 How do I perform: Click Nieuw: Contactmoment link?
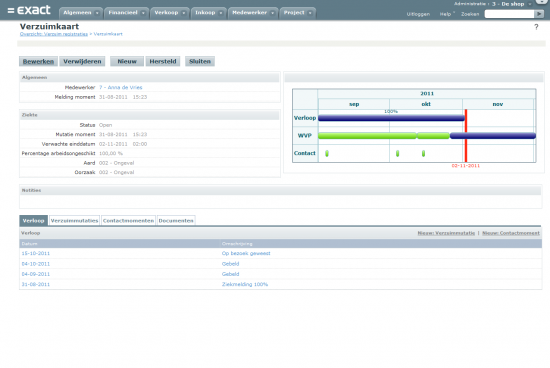[x=511, y=233]
